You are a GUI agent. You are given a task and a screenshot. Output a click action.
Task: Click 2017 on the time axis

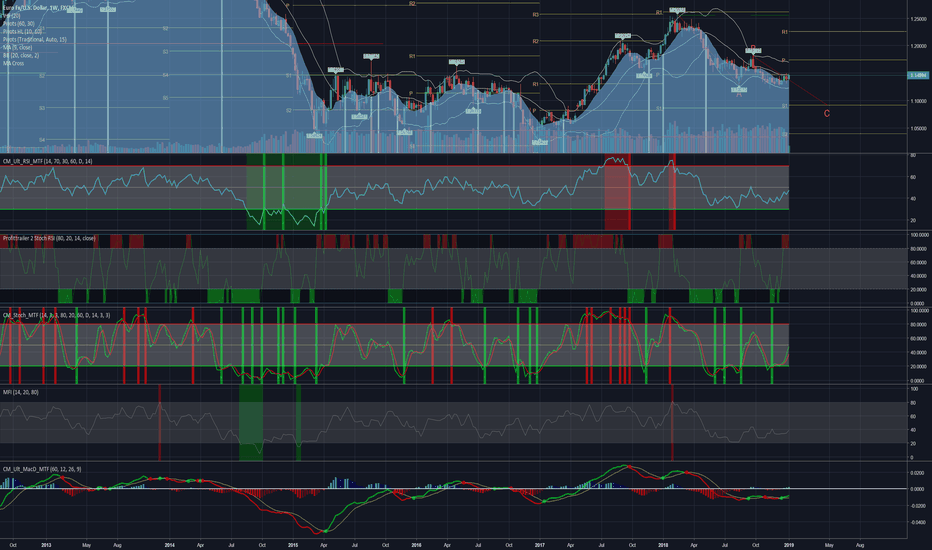[540, 545]
